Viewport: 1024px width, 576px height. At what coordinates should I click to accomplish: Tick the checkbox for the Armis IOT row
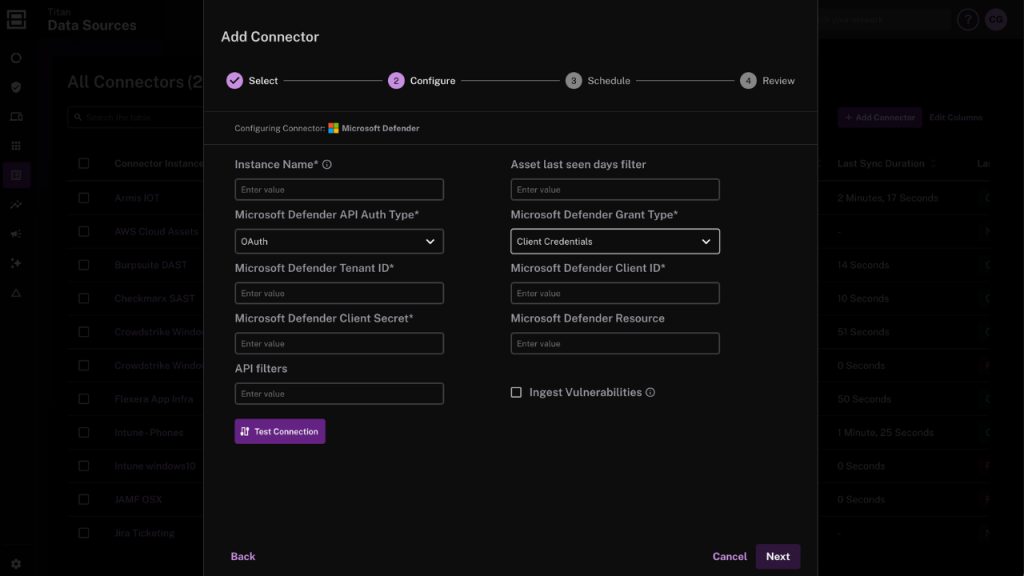pos(84,198)
